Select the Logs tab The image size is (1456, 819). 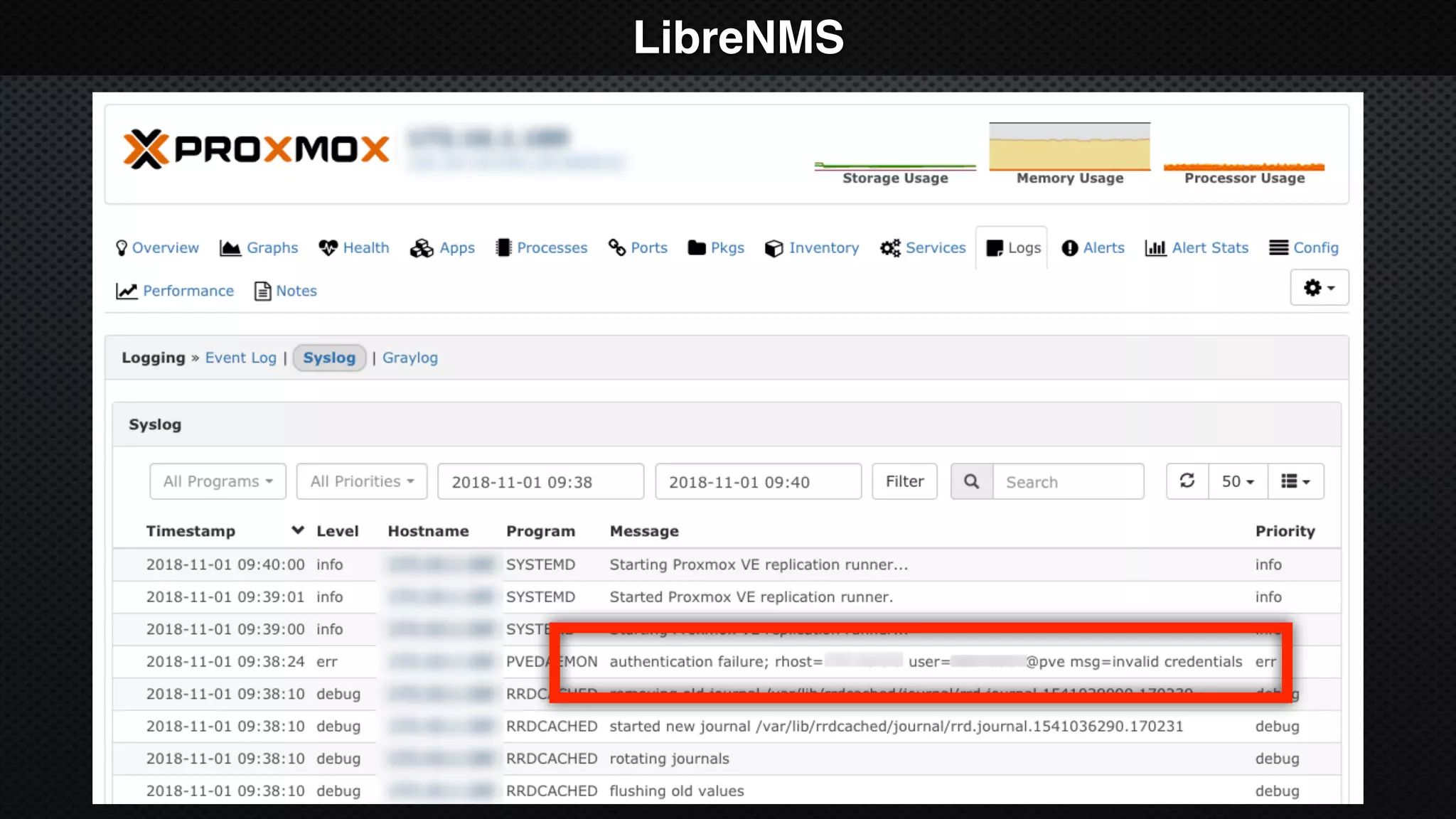tap(1012, 247)
